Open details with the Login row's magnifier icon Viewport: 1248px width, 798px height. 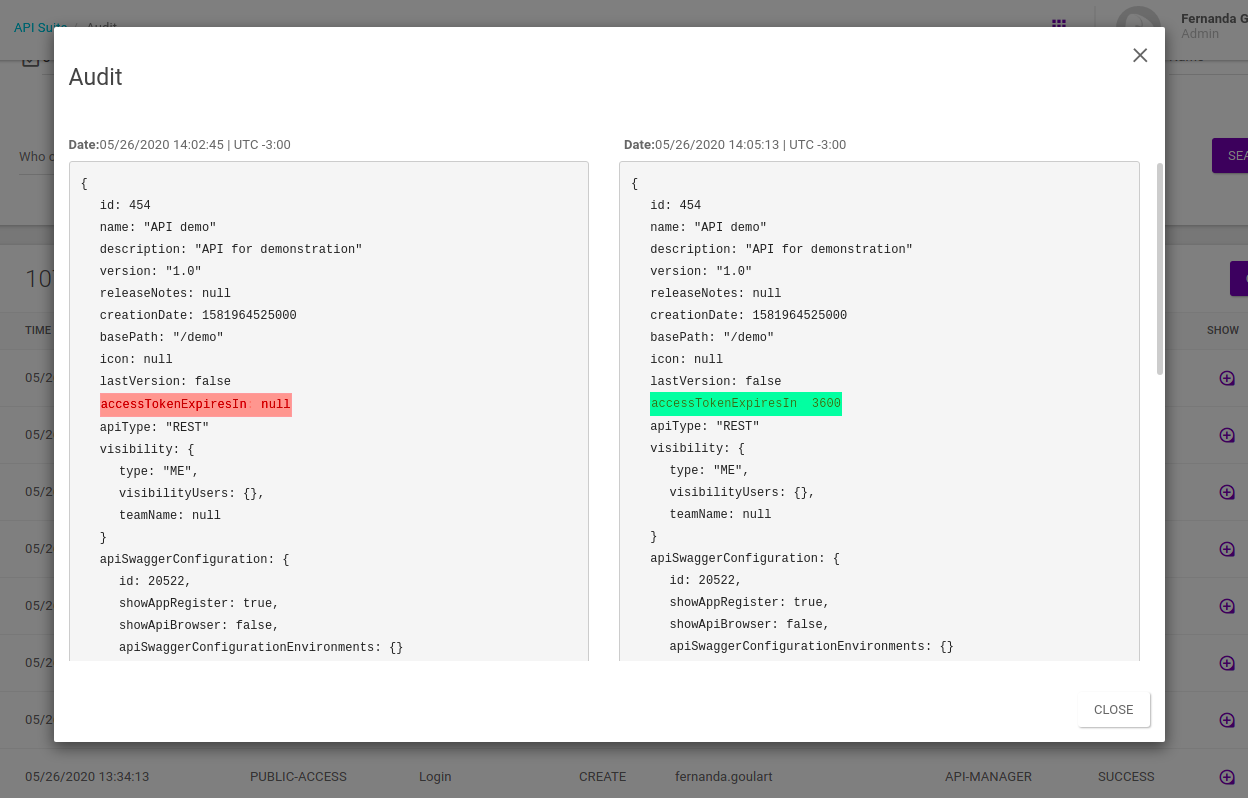coord(1226,777)
